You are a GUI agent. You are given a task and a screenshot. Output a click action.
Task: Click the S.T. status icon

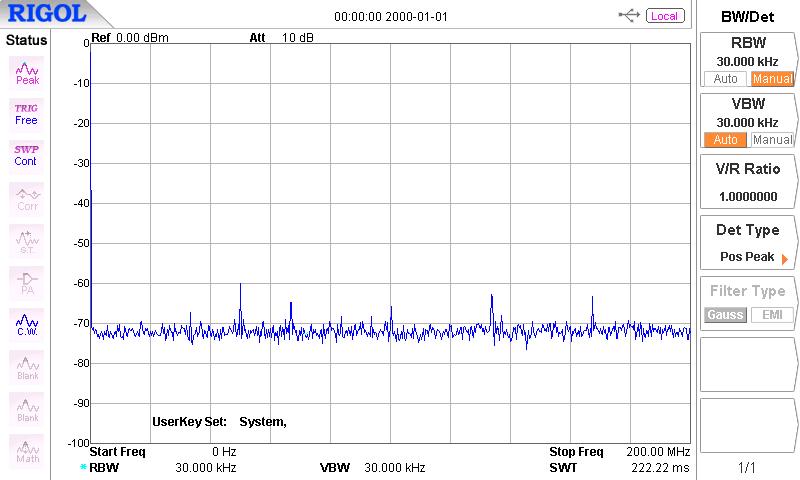click(27, 241)
